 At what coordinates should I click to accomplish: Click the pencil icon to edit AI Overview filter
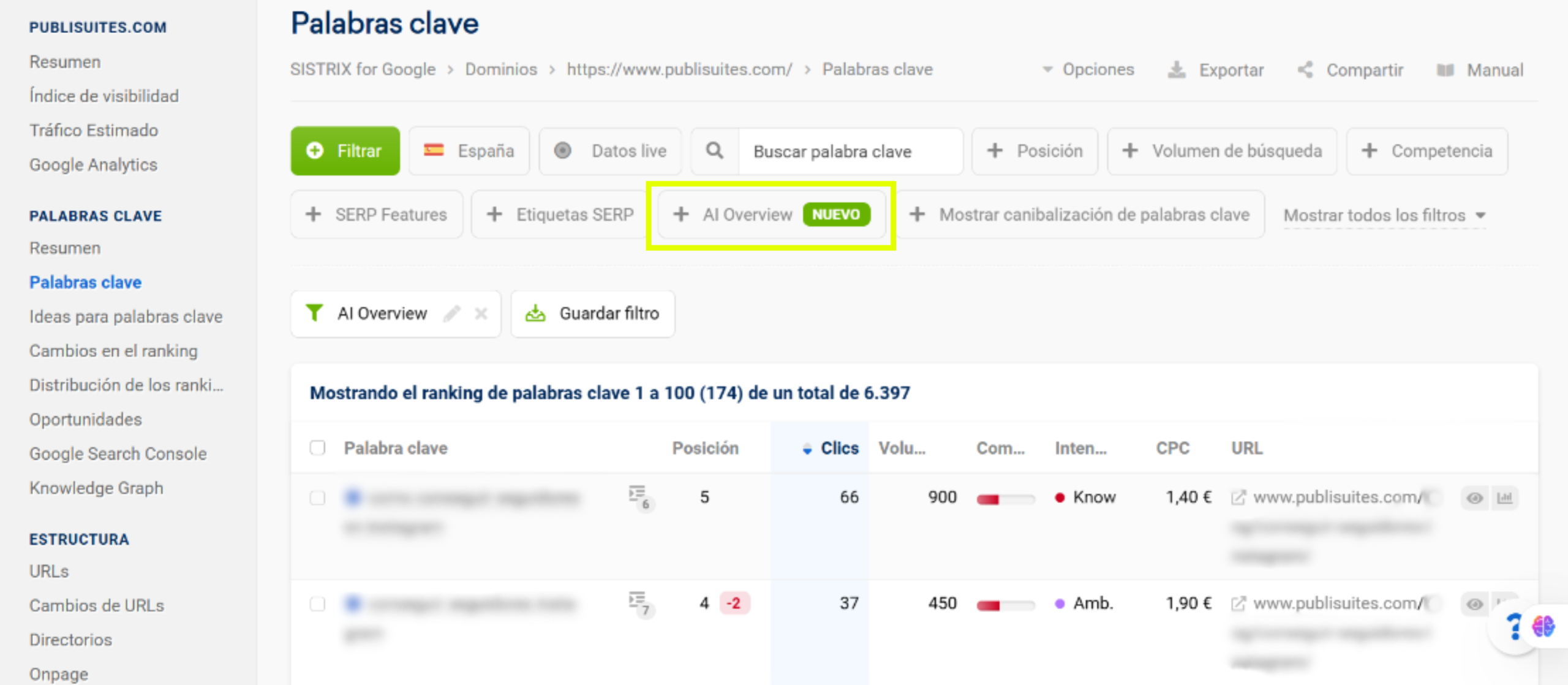point(452,314)
